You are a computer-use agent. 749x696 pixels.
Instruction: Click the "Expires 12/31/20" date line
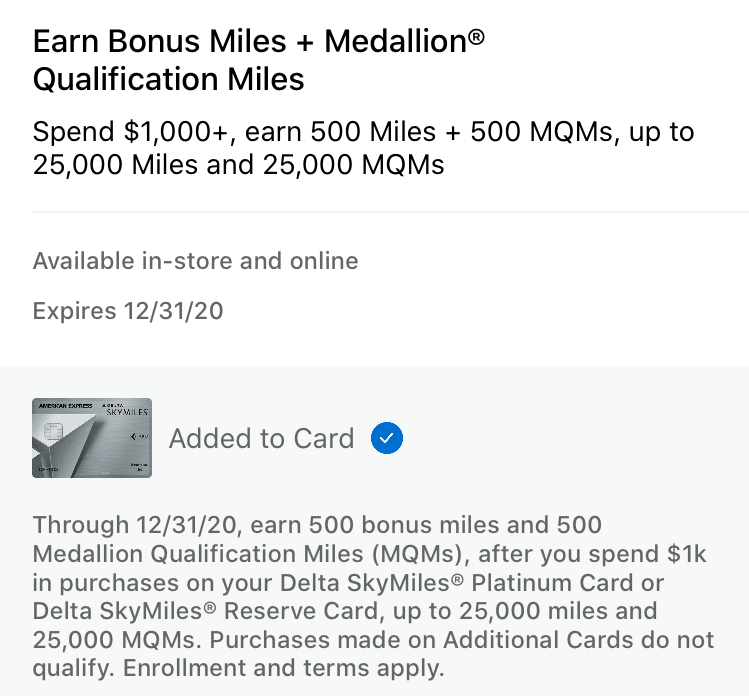(128, 311)
